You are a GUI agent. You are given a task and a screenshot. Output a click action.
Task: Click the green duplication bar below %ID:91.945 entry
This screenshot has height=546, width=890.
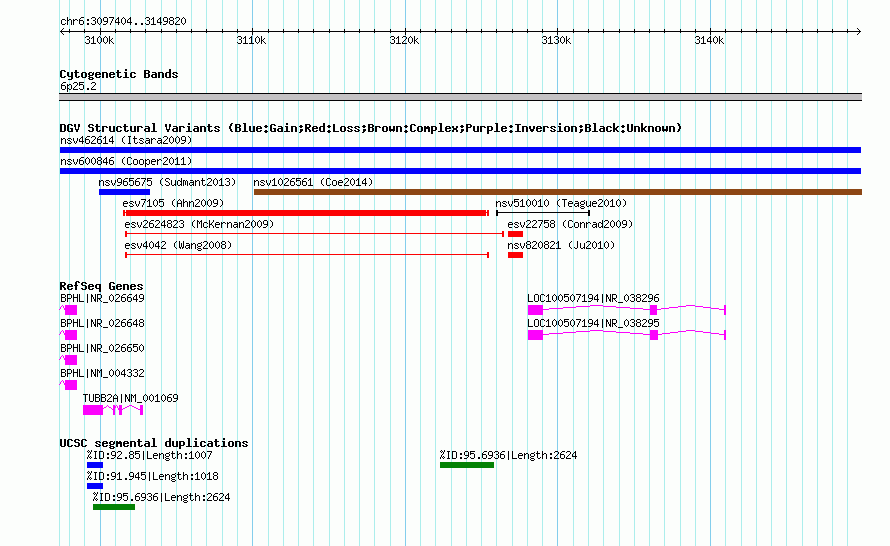114,507
